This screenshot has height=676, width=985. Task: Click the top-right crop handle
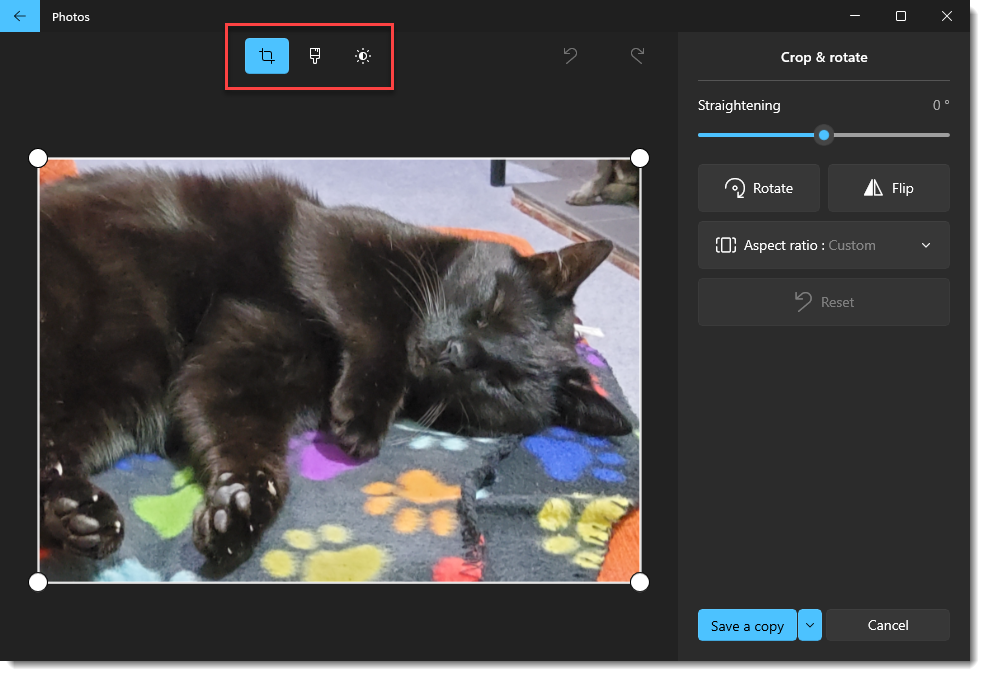coord(640,158)
